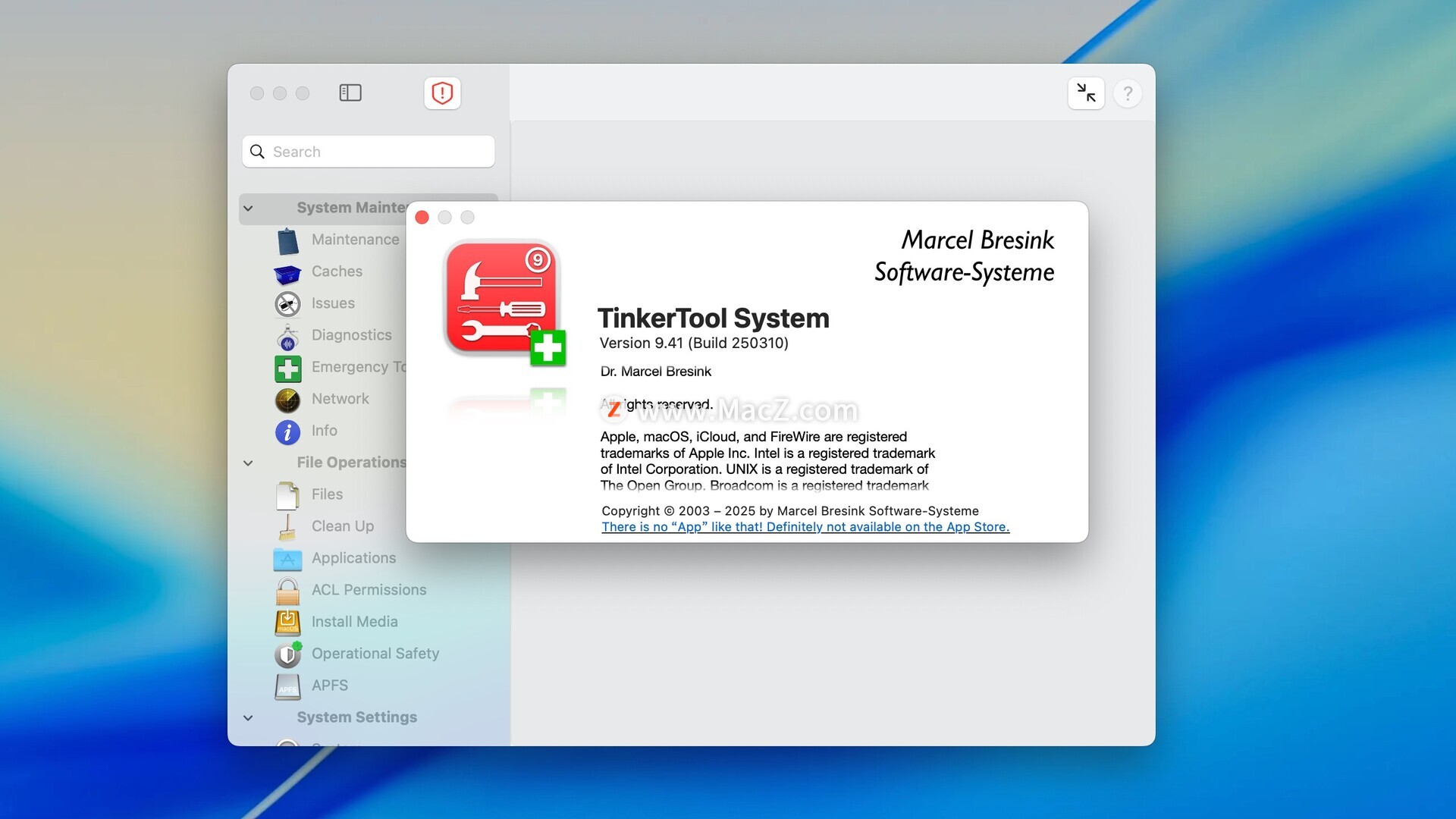Open the Clean Up pane

tap(342, 526)
